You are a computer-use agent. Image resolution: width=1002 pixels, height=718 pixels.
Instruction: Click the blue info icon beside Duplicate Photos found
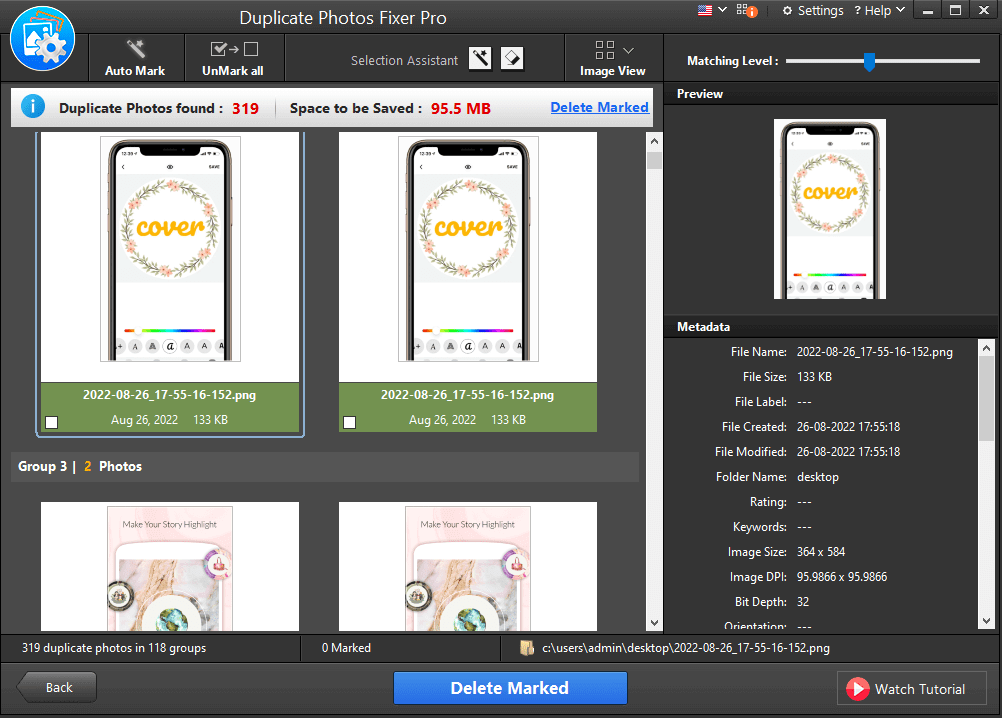tap(33, 107)
